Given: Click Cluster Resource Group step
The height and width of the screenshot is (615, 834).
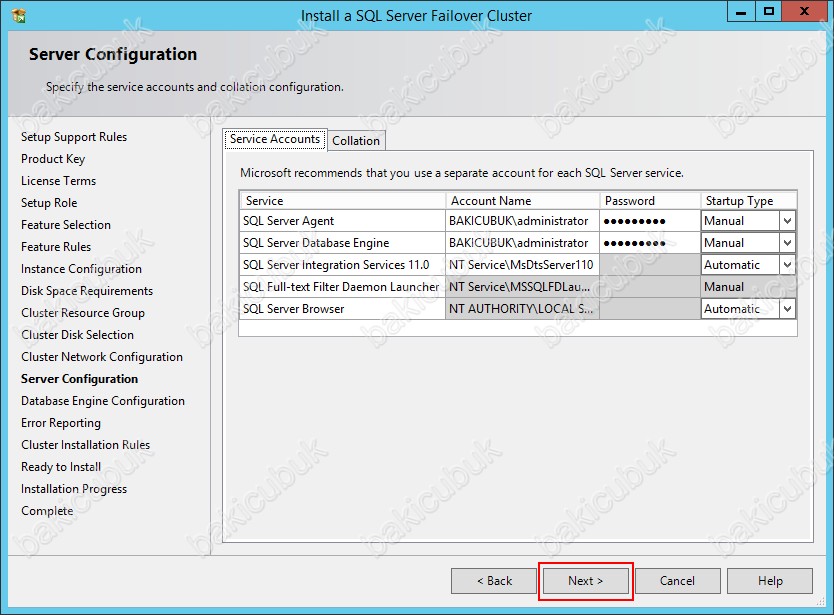Looking at the screenshot, I should click(x=83, y=313).
